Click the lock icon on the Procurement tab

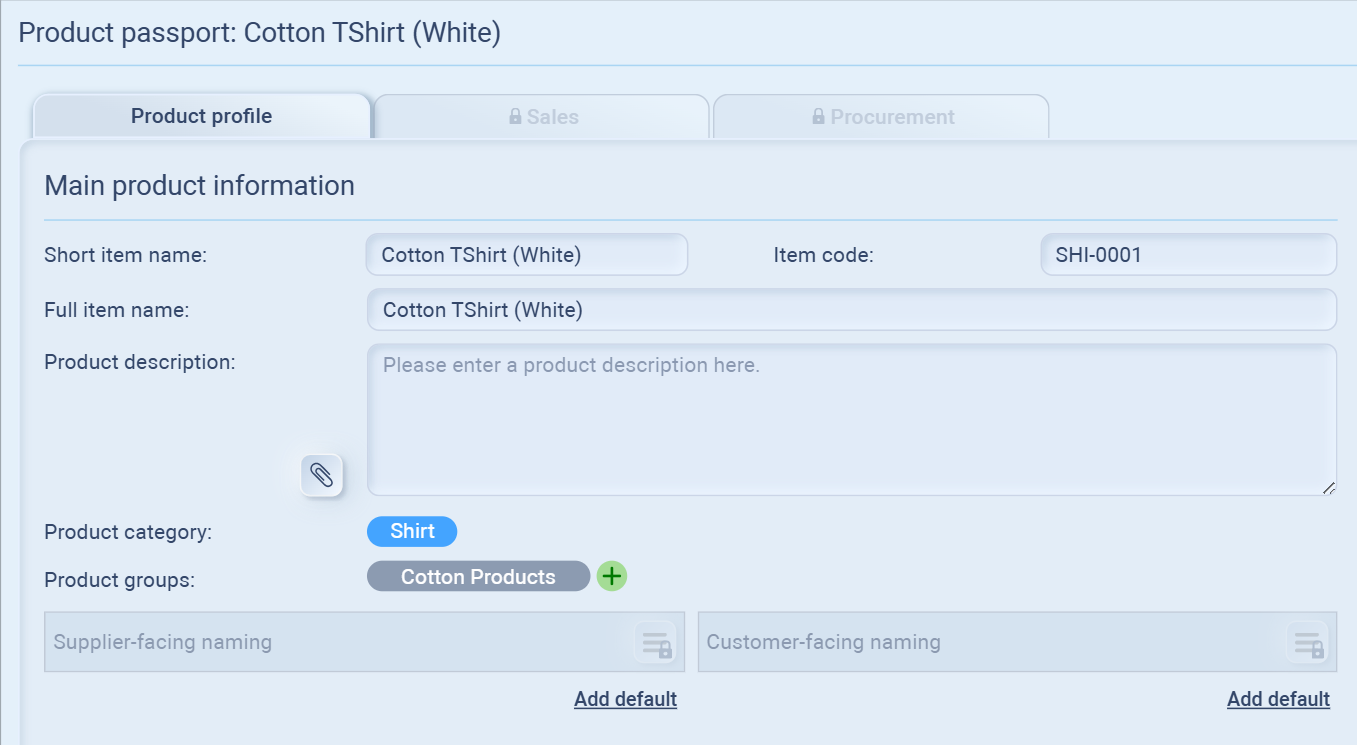click(818, 117)
